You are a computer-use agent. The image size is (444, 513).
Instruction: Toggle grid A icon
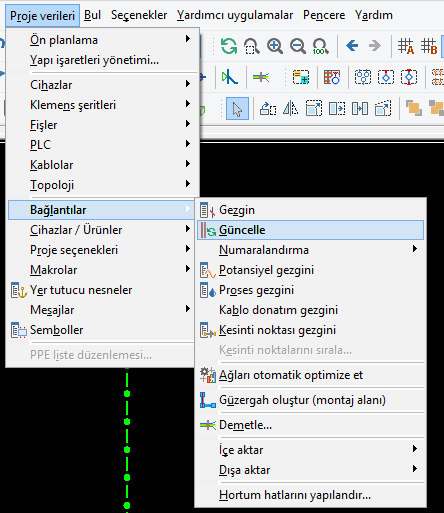coord(406,46)
